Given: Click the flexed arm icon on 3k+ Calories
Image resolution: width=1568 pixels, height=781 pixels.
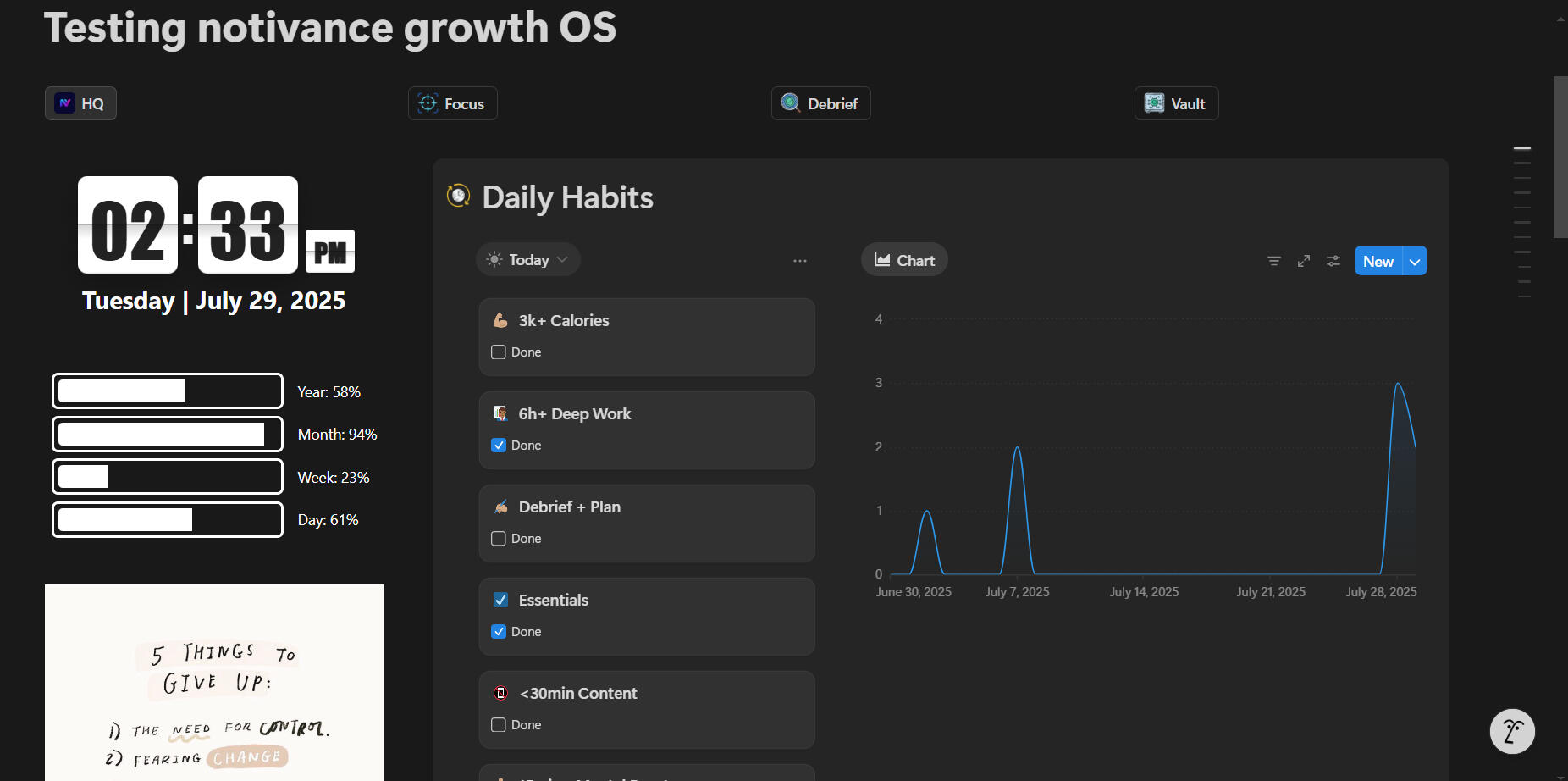Looking at the screenshot, I should (500, 320).
